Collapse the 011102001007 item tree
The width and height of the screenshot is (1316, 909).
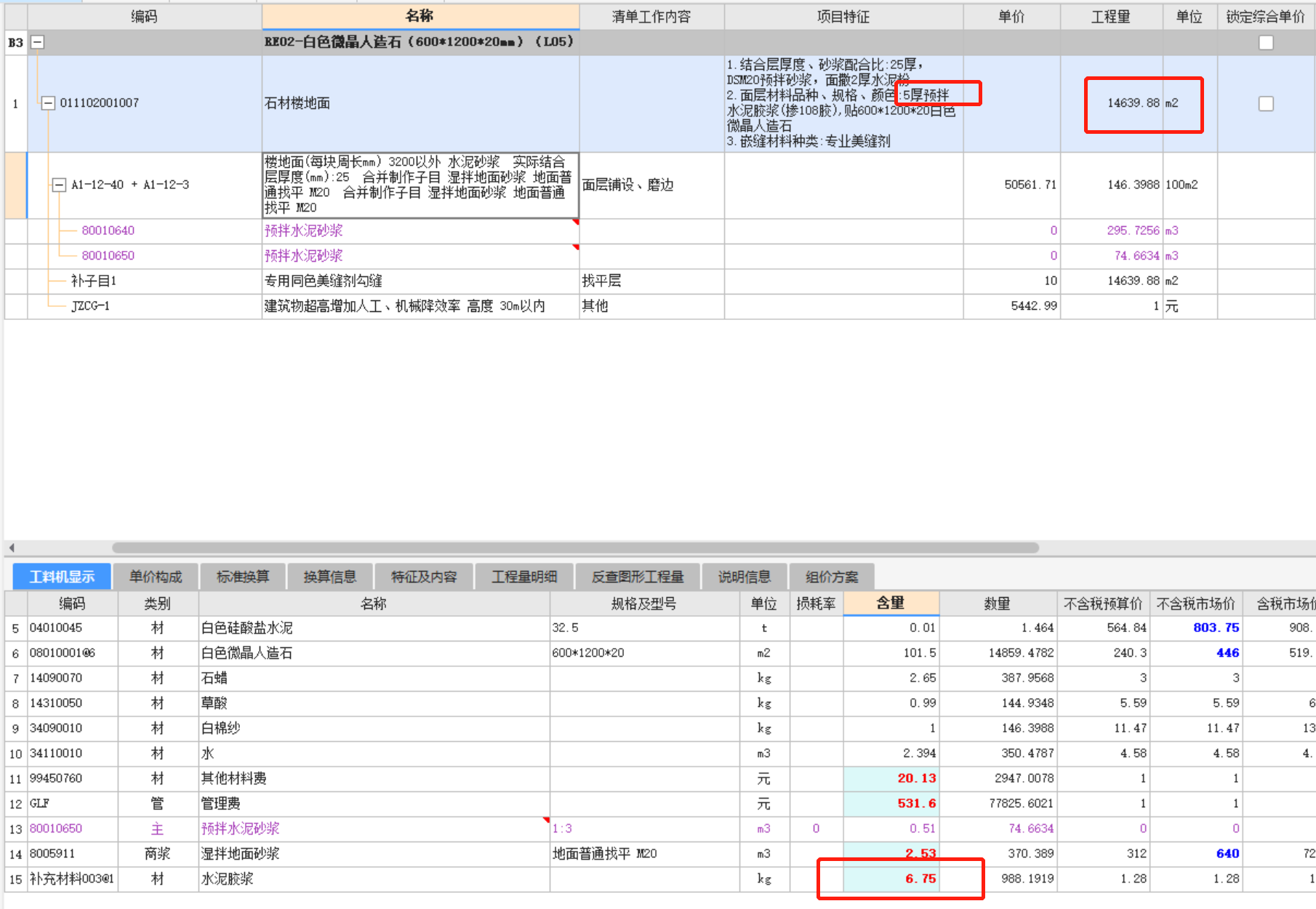click(48, 103)
